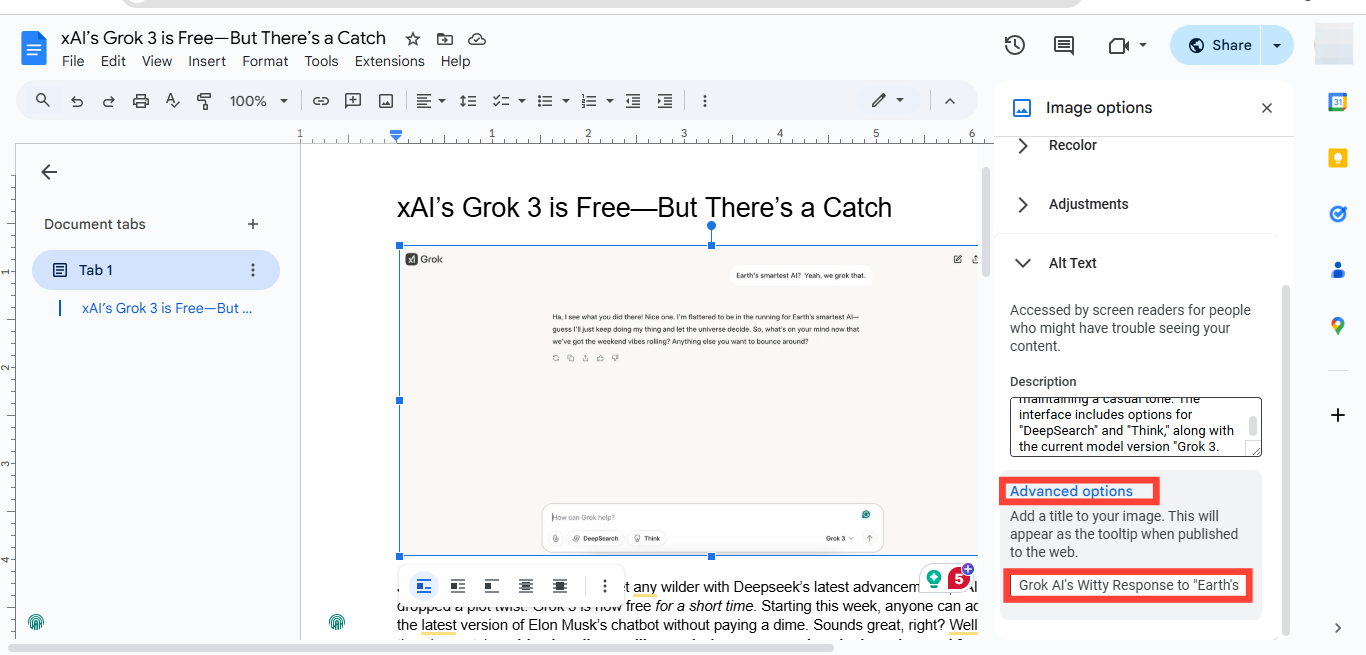Open the toolbar More options dots

(x=705, y=101)
